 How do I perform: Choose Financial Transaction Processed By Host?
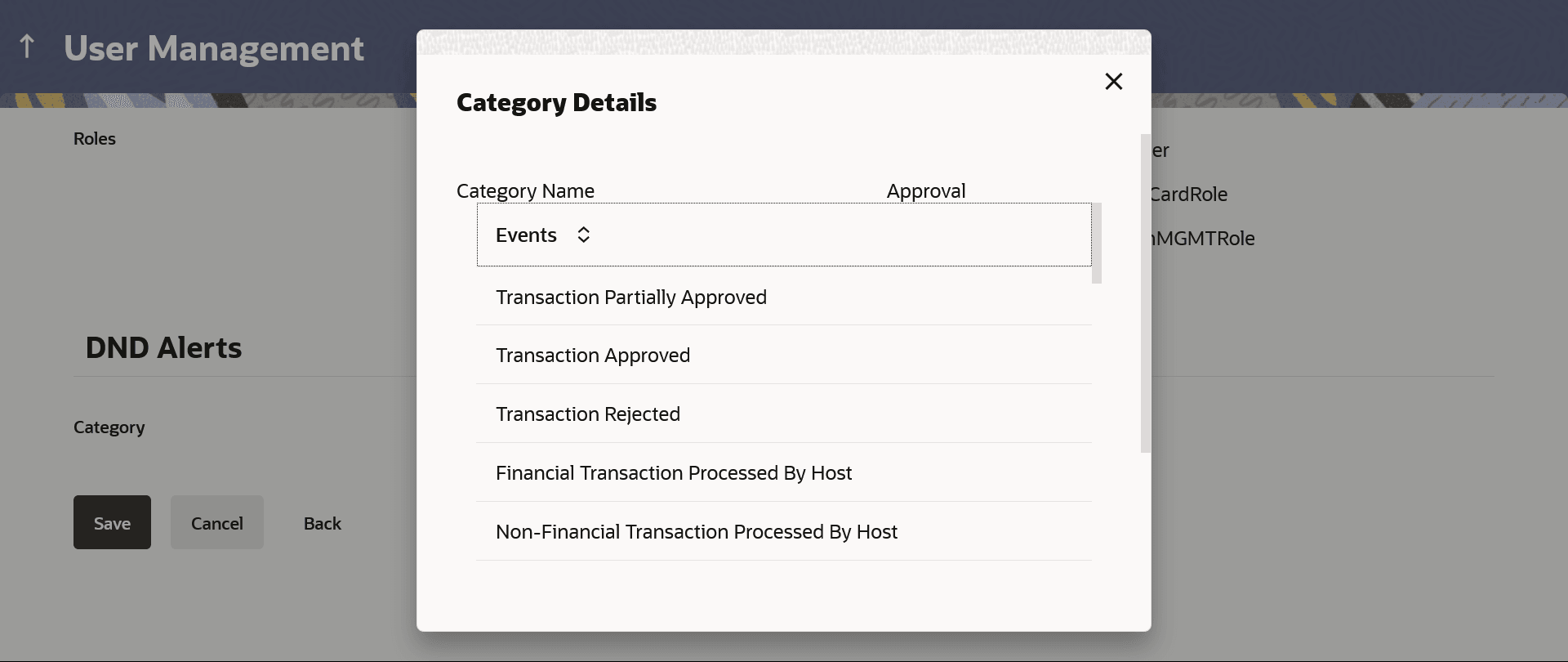(x=673, y=473)
